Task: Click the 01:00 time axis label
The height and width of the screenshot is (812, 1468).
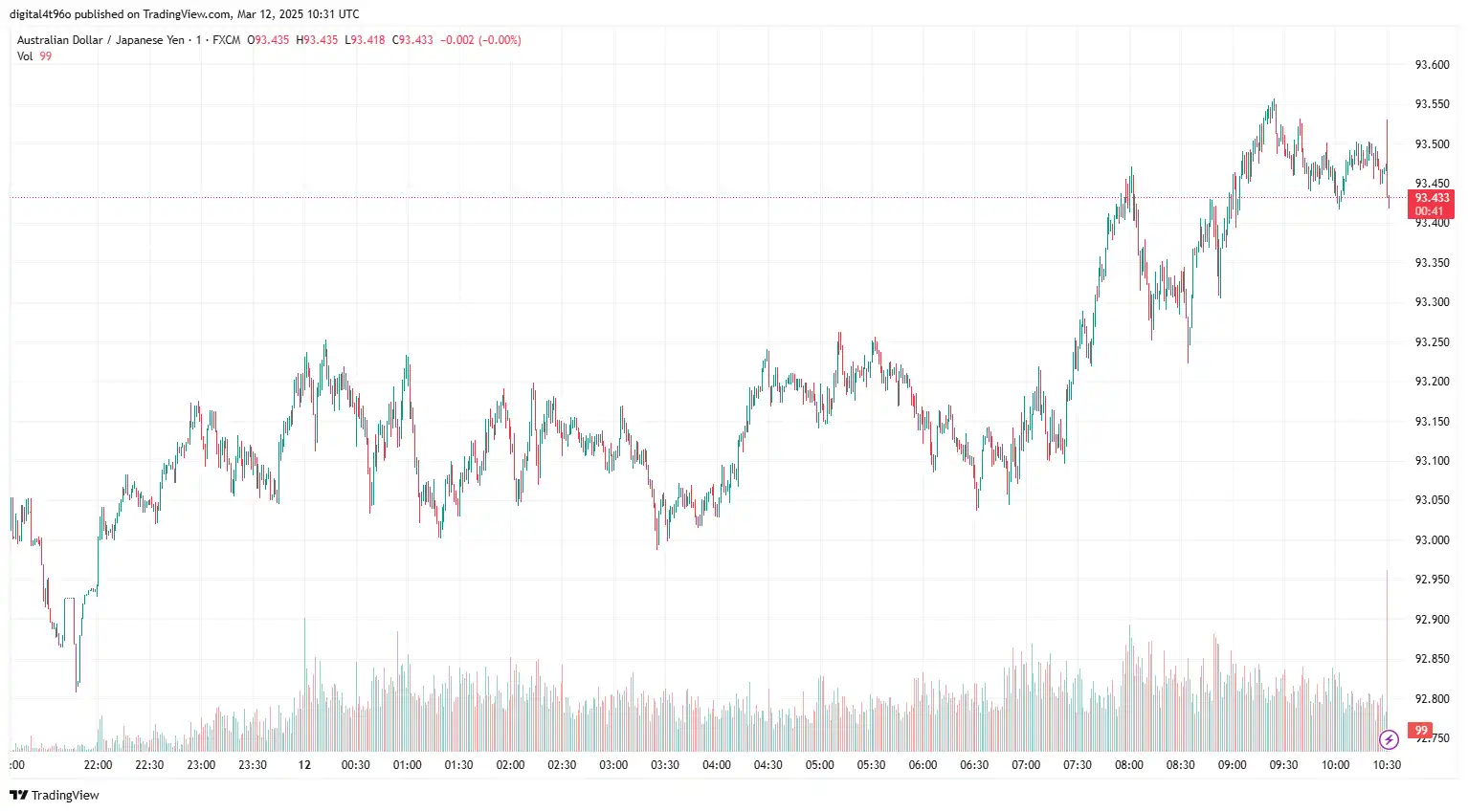Action: click(408, 765)
